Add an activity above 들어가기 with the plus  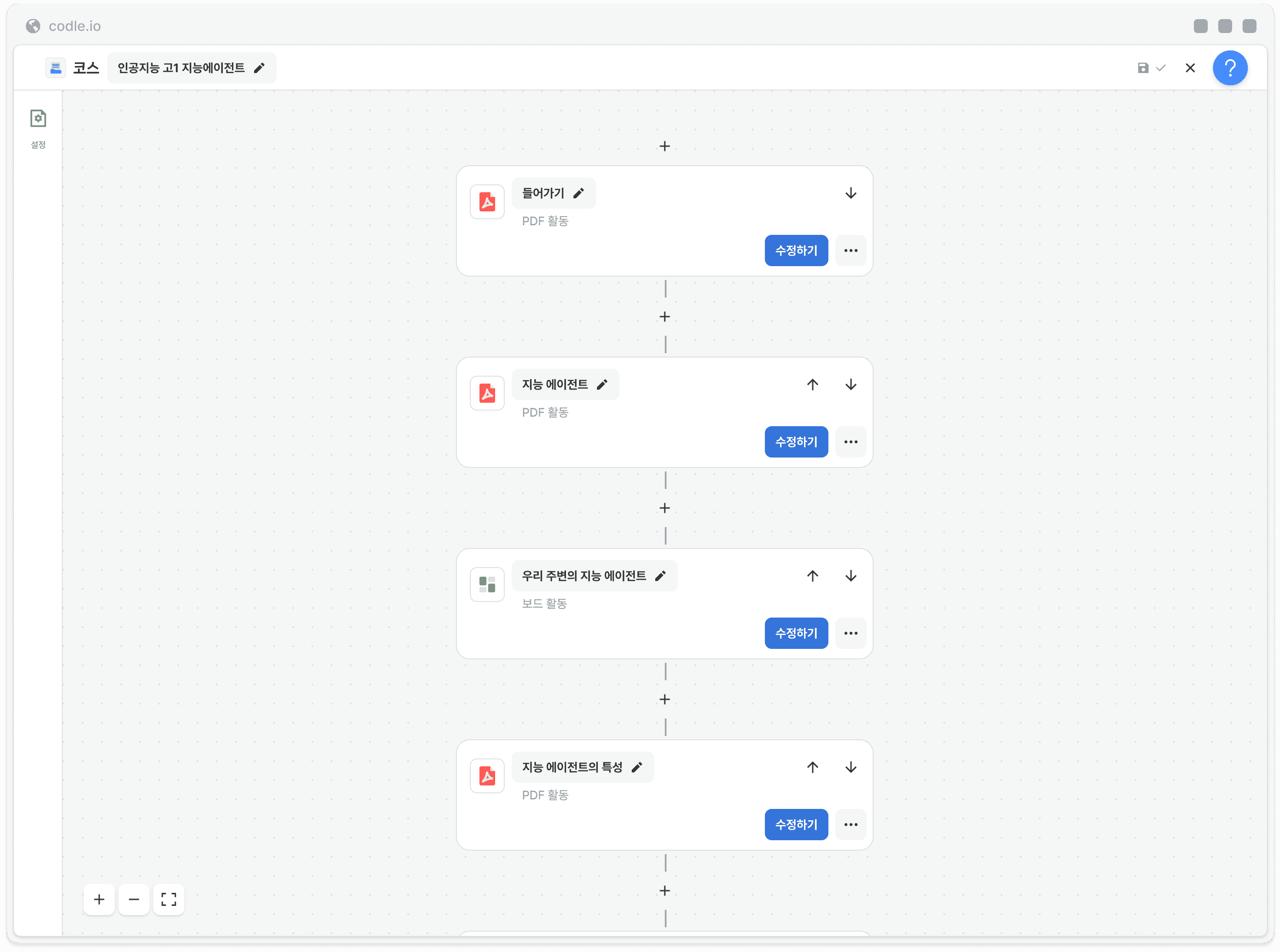tap(665, 147)
